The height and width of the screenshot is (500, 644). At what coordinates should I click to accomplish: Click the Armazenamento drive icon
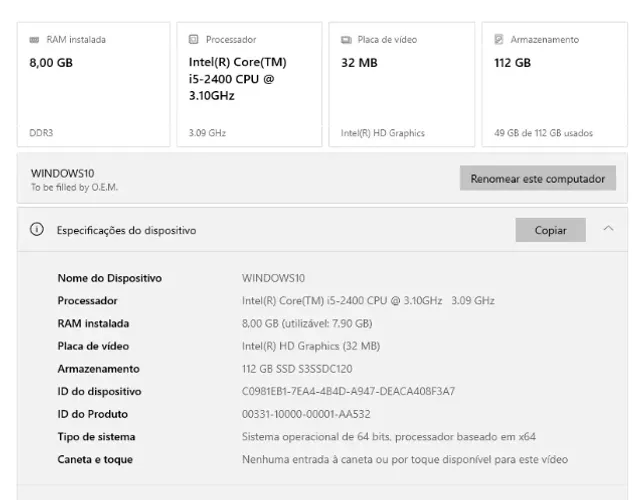(499, 39)
